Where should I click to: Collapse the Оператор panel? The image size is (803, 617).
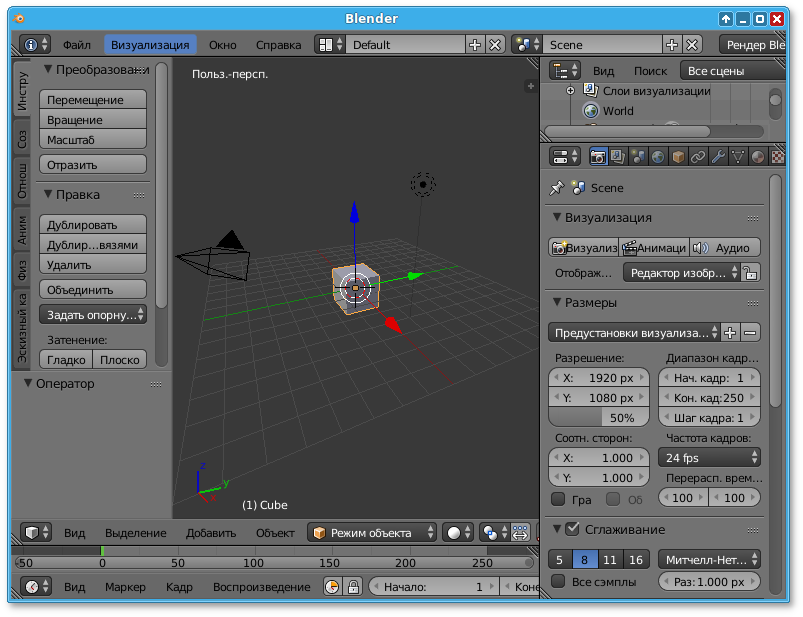(28, 384)
